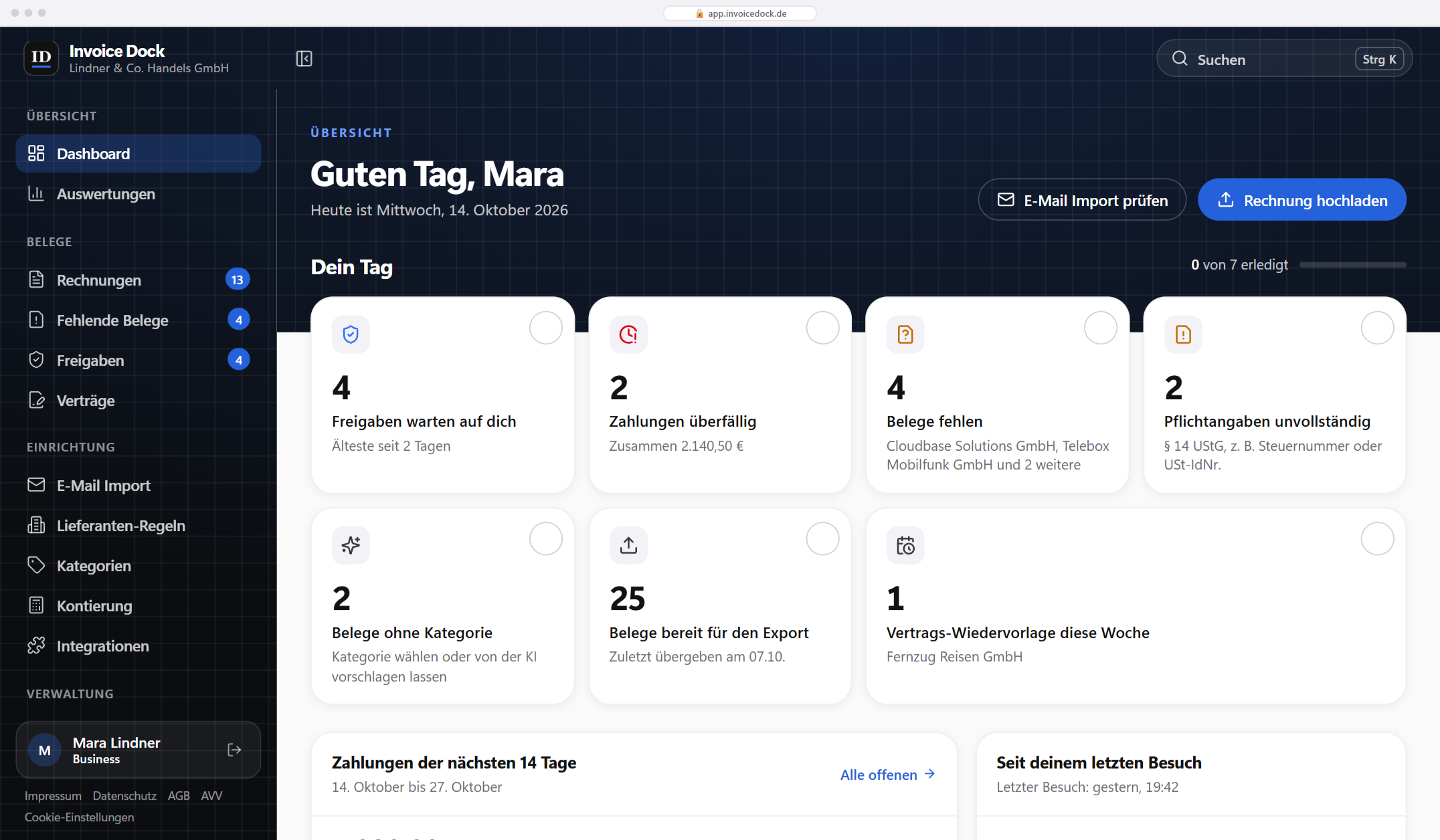Click the upload icon on the Export card
Viewport: 1440px width, 840px height.
628,545
